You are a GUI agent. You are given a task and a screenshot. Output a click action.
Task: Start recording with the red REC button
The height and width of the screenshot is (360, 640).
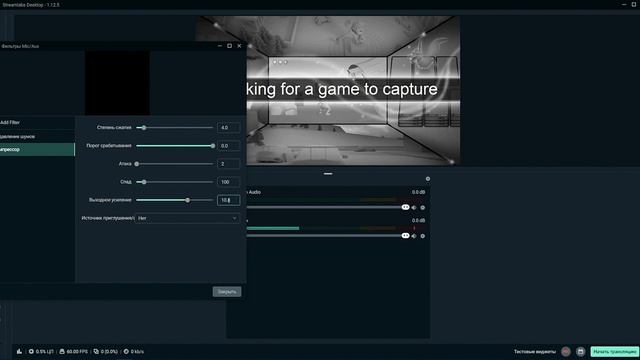click(x=566, y=351)
